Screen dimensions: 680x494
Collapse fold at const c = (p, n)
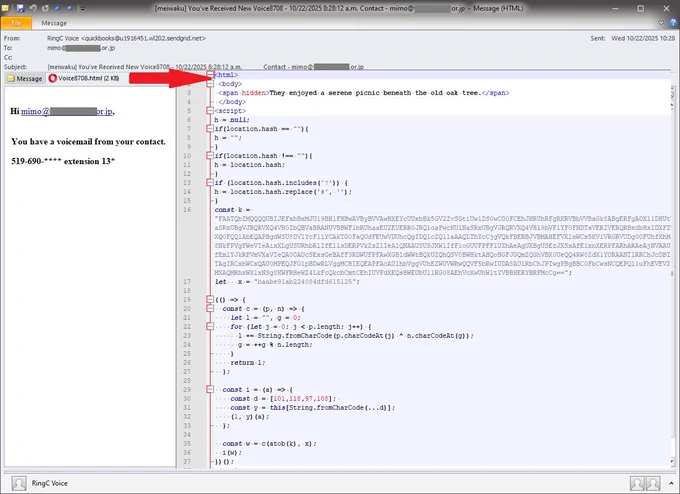click(x=210, y=308)
